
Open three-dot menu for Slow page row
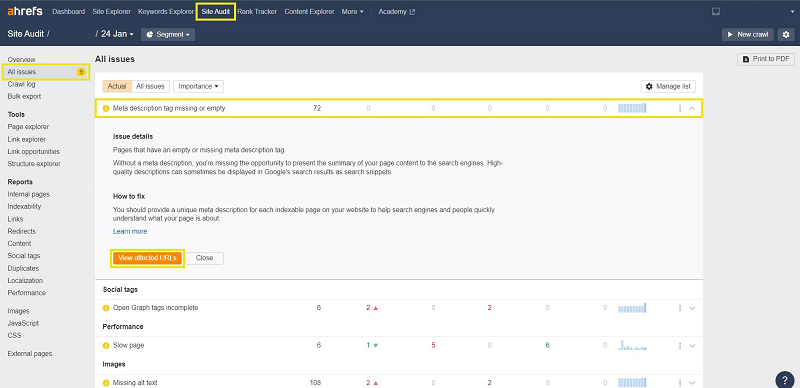(680, 346)
